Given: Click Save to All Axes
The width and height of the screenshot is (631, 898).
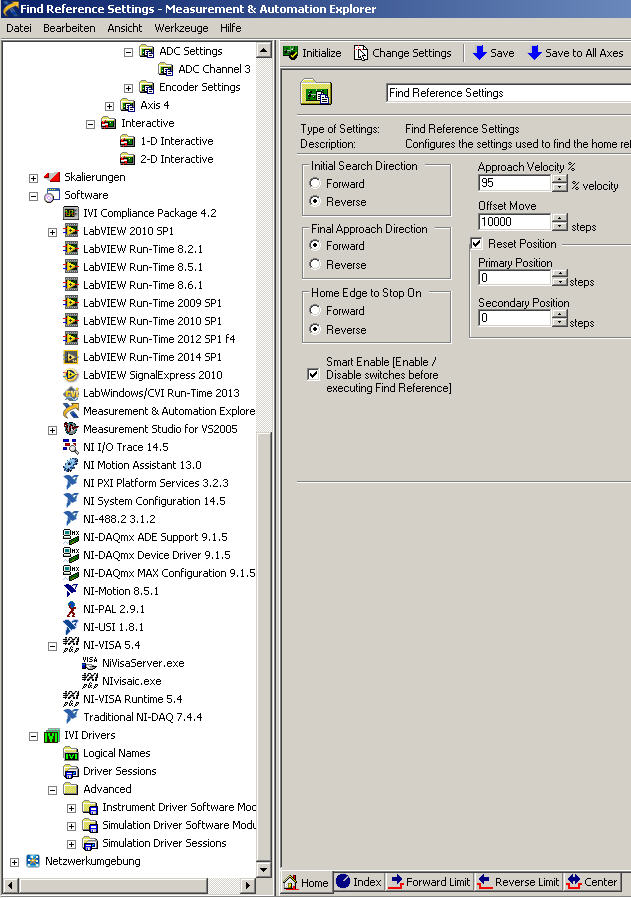Looking at the screenshot, I should [575, 53].
